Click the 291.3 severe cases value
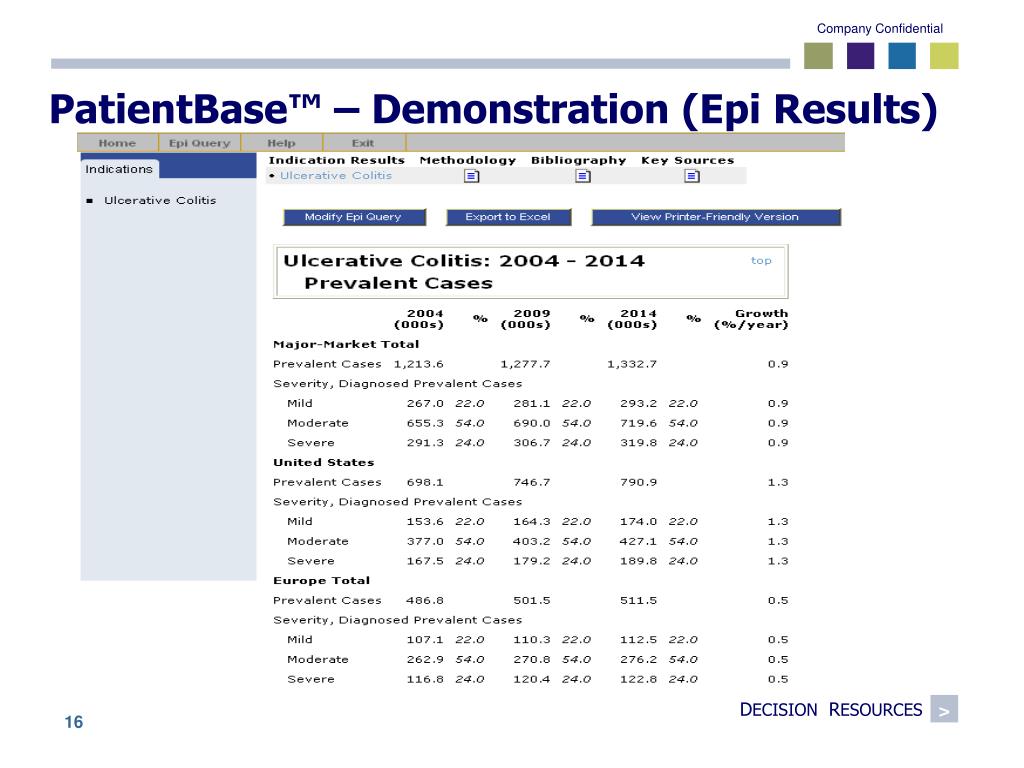Image resolution: width=1024 pixels, height=768 pixels. click(x=425, y=443)
